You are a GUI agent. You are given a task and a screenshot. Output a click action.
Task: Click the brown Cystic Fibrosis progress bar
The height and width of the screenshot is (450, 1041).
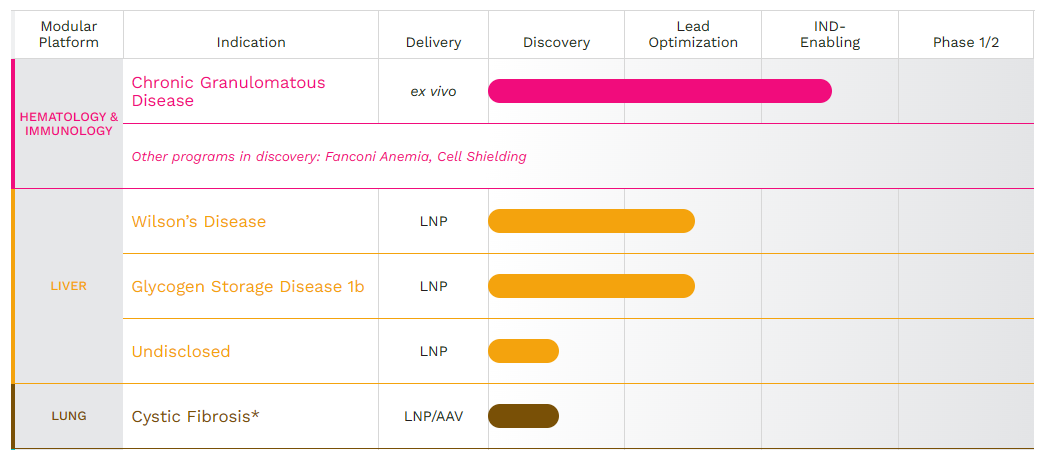coord(523,416)
